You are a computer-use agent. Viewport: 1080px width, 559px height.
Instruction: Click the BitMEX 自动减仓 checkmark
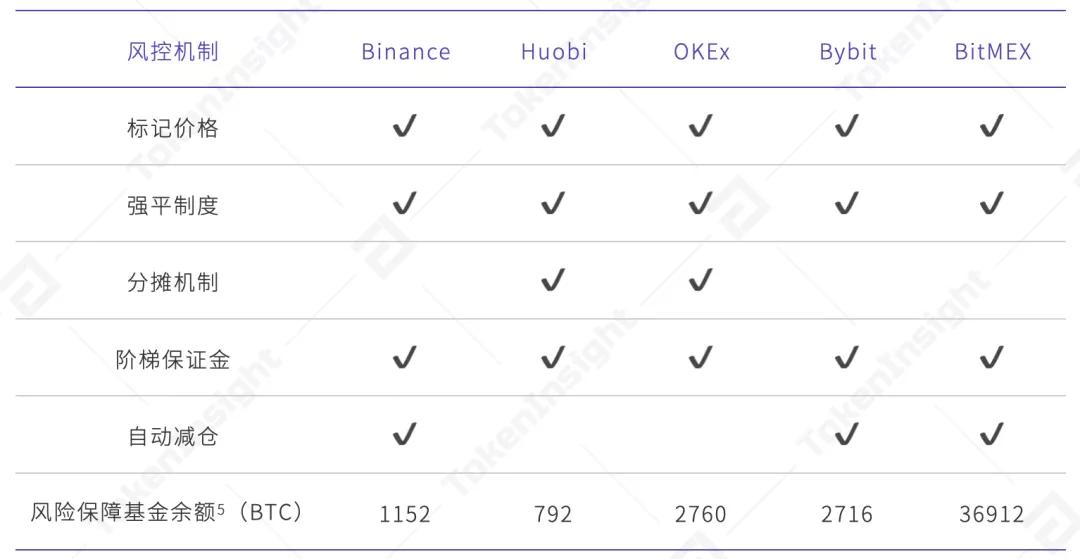(991, 434)
